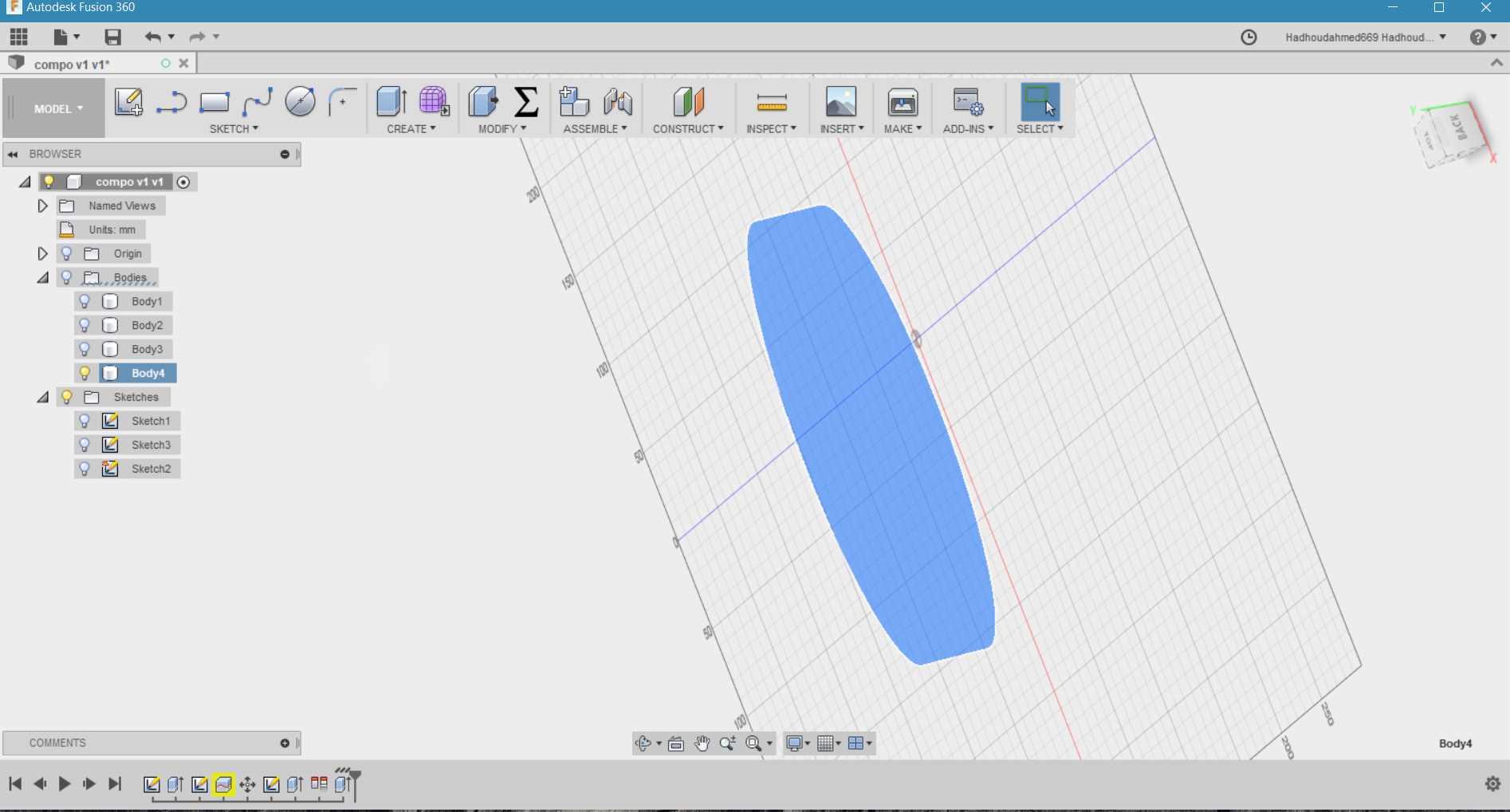Activate radio button beside compo v1 v1
Screen dimensions: 1510x812
tap(183, 182)
